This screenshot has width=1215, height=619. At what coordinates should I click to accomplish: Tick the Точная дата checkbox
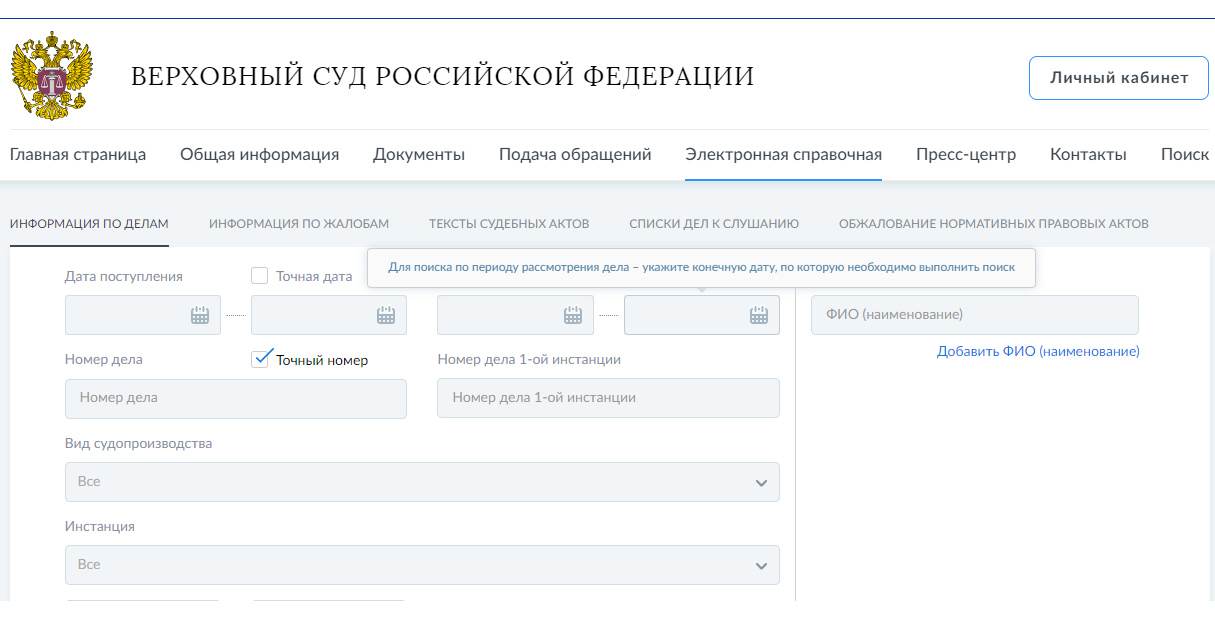coord(260,276)
